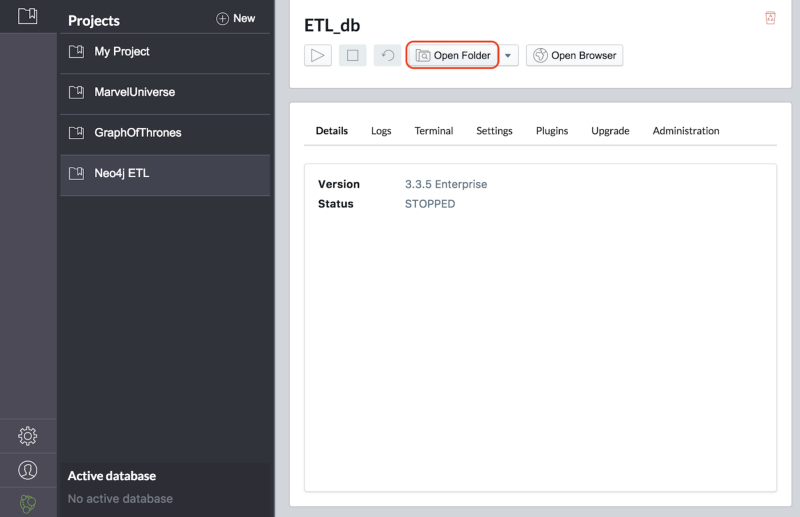Open the user account icon
This screenshot has width=800, height=517.
[x=28, y=470]
